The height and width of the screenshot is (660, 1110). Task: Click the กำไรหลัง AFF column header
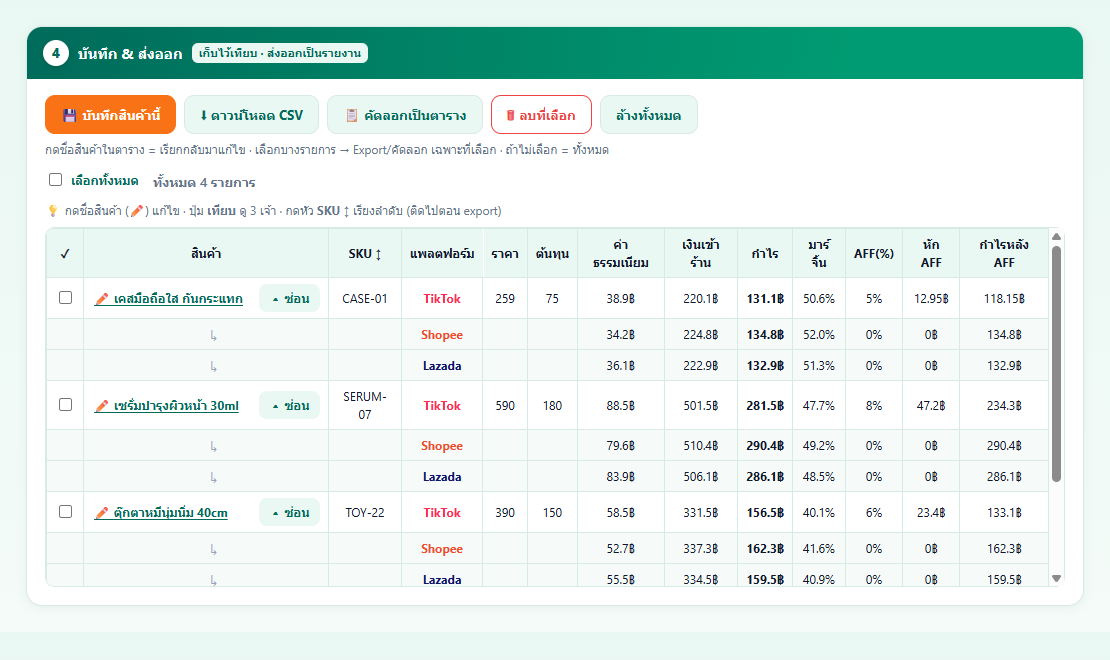pyautogui.click(x=1004, y=254)
